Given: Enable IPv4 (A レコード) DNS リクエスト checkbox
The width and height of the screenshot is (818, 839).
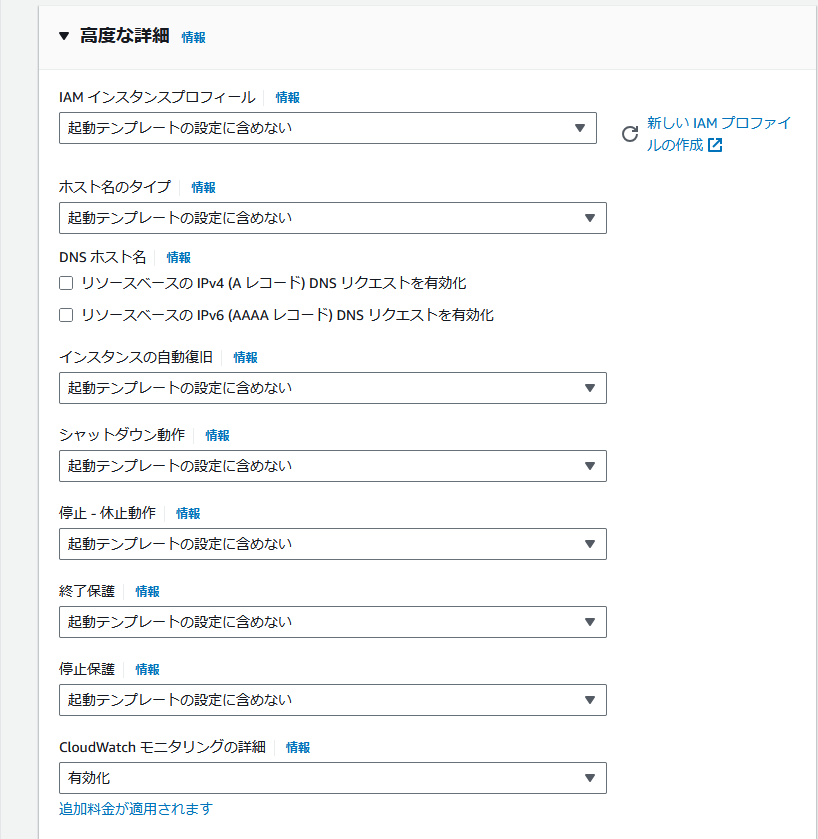Looking at the screenshot, I should point(66,283).
